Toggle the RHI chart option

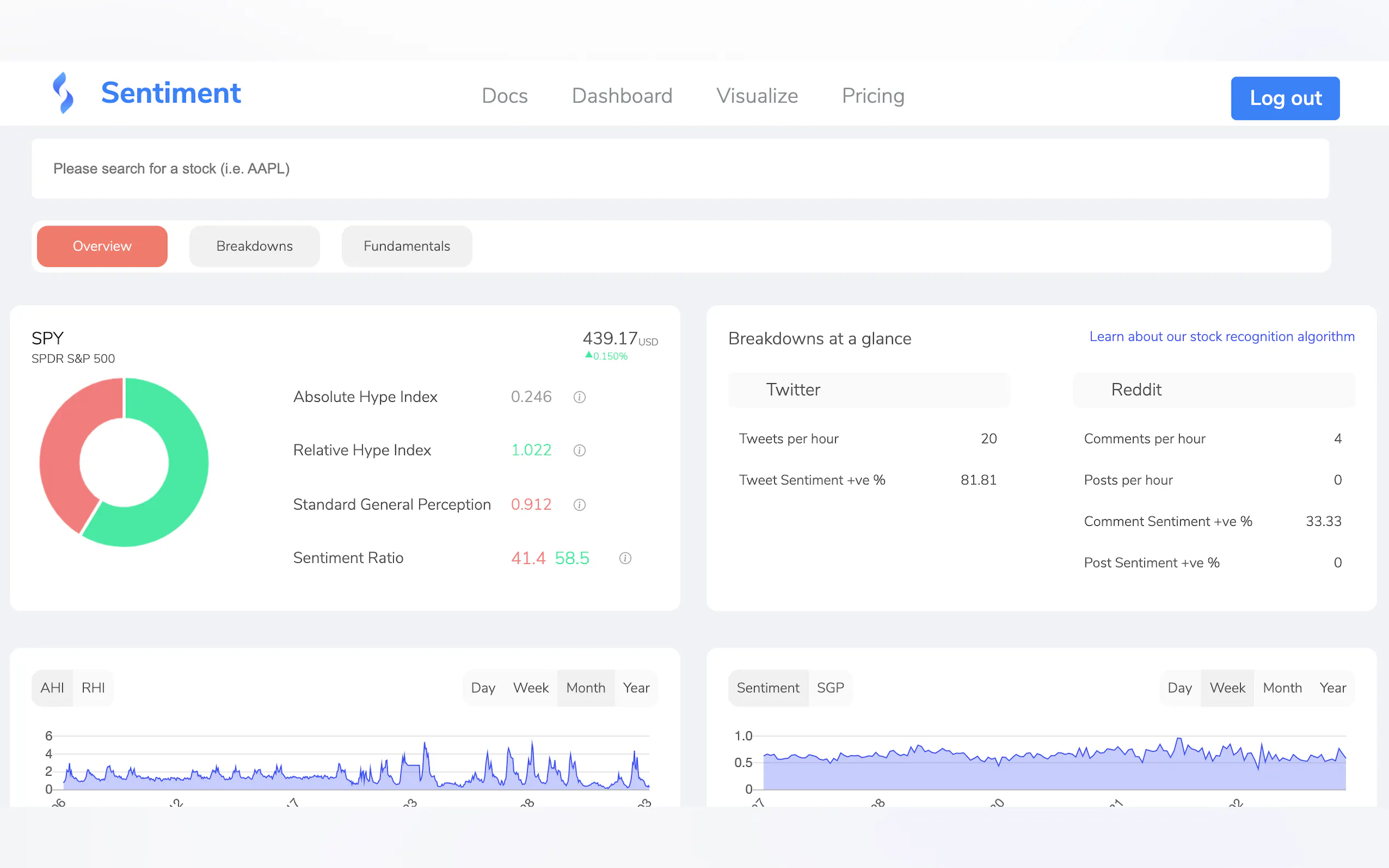pos(93,688)
